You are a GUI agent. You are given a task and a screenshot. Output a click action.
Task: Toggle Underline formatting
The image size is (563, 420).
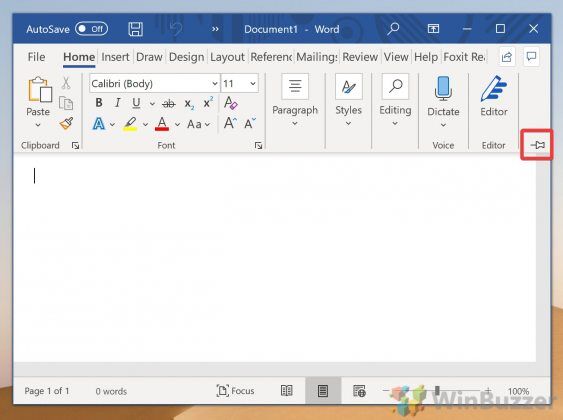(x=136, y=103)
